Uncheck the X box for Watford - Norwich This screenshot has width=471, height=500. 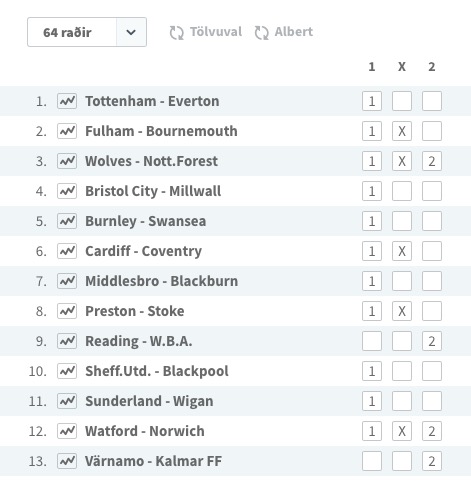tap(402, 431)
